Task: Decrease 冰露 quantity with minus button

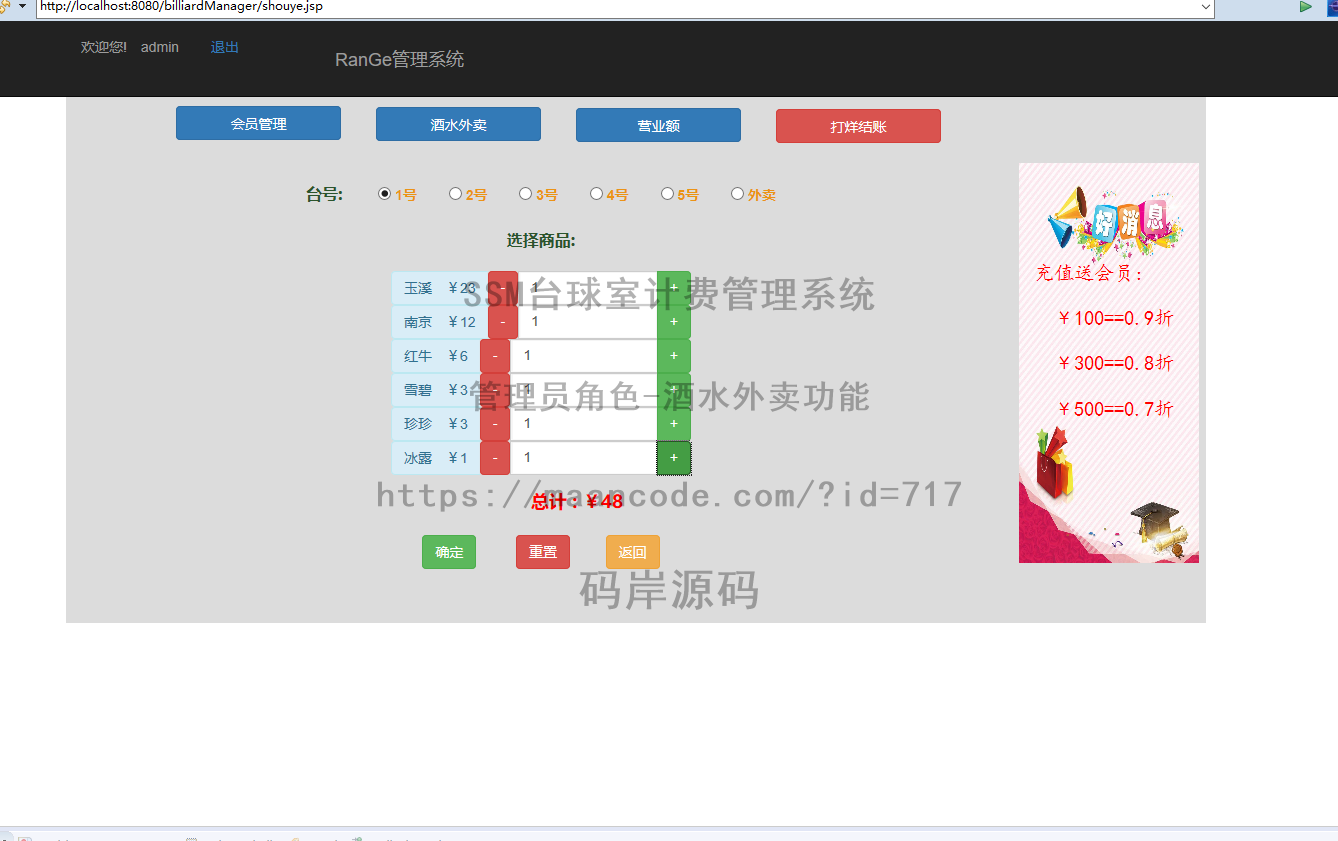Action: (495, 458)
